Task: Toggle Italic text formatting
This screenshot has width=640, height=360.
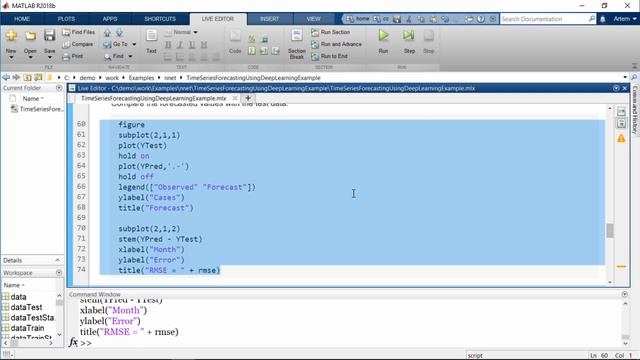Action: coord(180,45)
